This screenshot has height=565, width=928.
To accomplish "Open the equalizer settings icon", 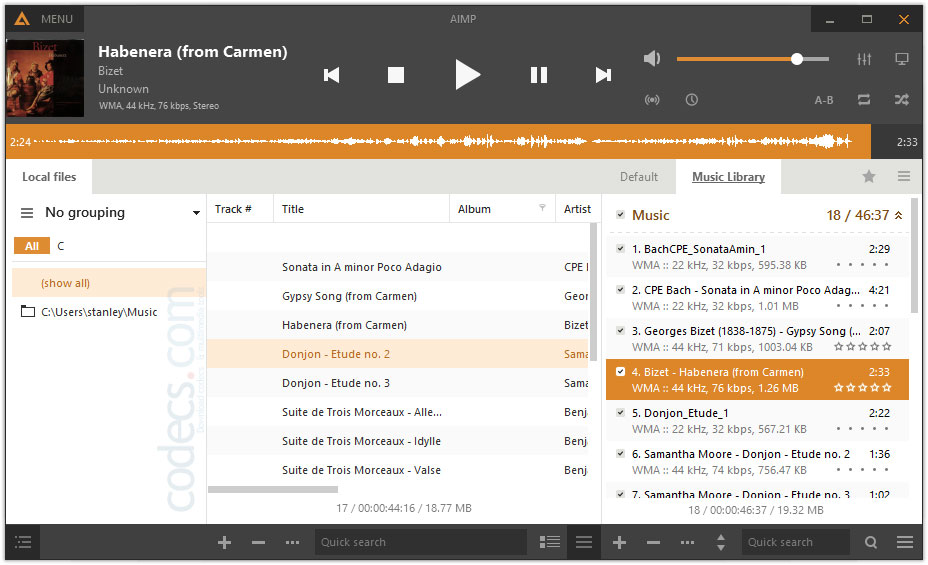I will (864, 59).
